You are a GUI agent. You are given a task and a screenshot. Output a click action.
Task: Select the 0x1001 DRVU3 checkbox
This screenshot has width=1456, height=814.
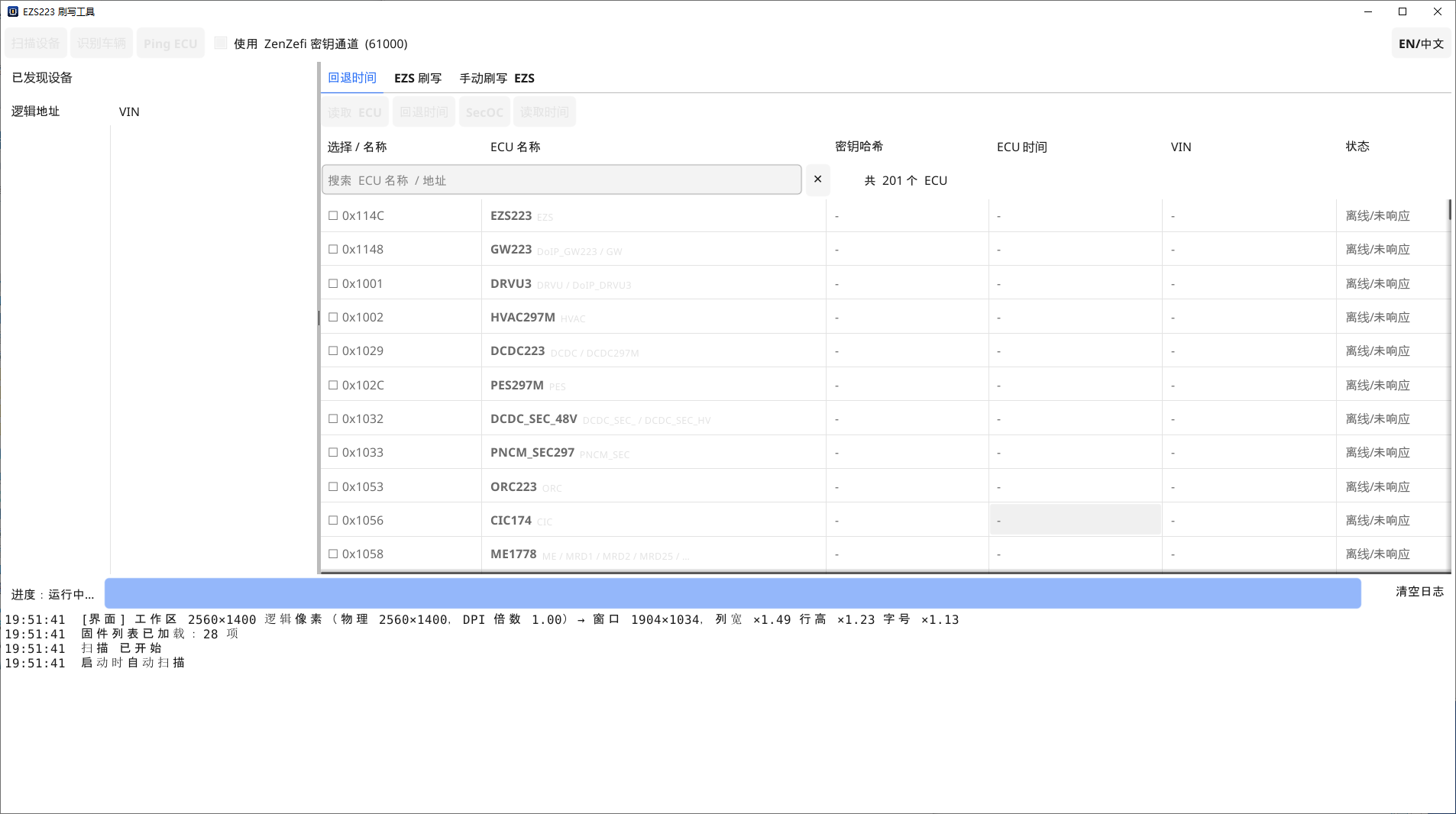333,283
